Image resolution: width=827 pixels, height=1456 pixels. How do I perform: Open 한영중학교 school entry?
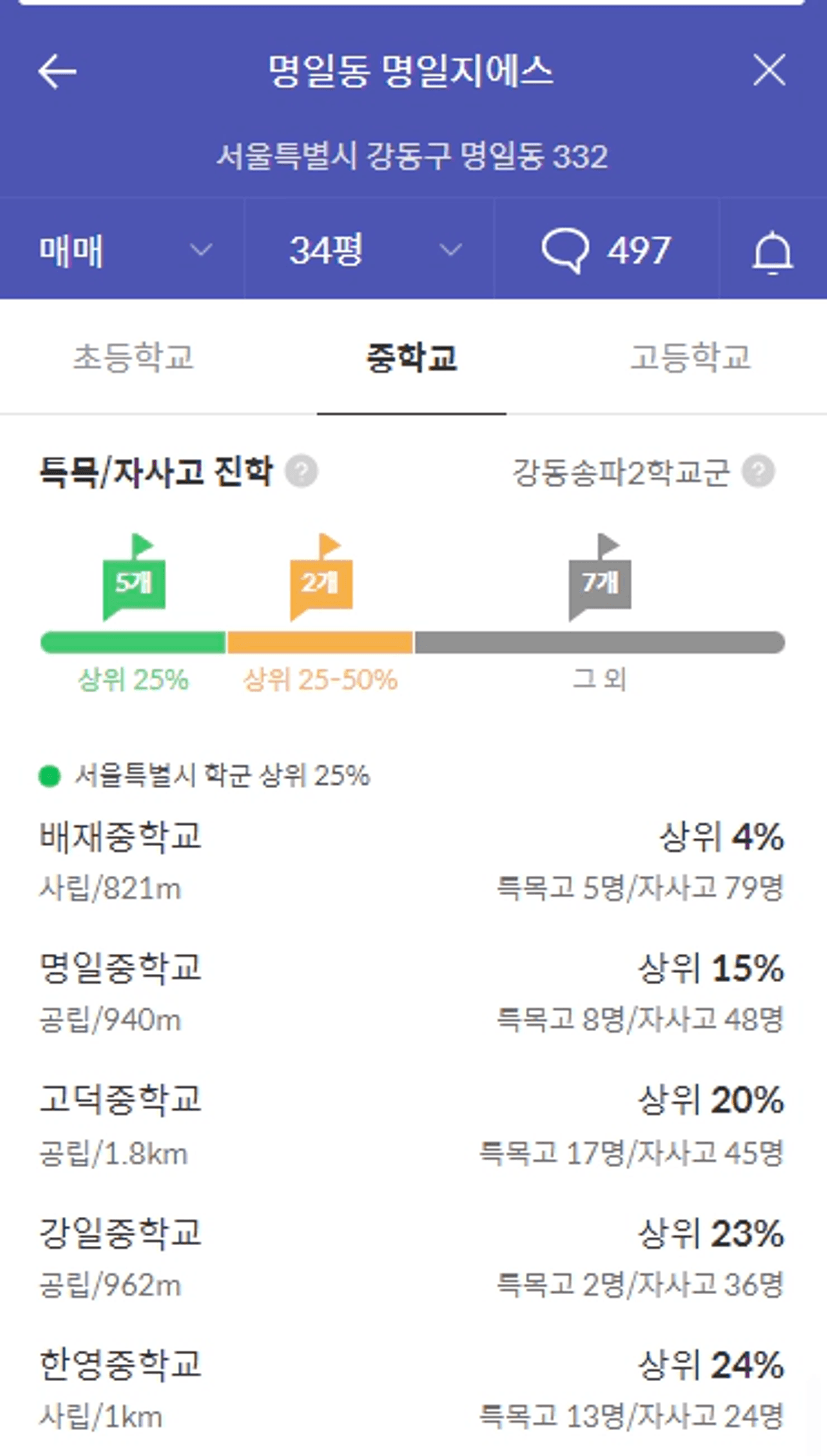click(x=412, y=1389)
